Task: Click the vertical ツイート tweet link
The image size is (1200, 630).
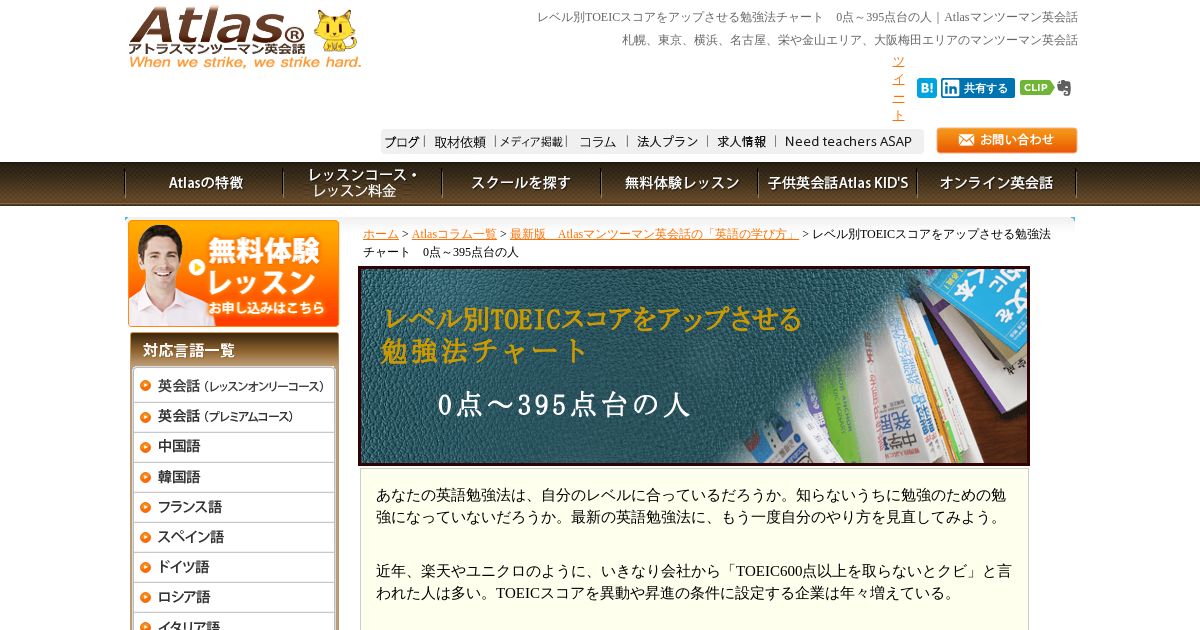Action: point(898,89)
